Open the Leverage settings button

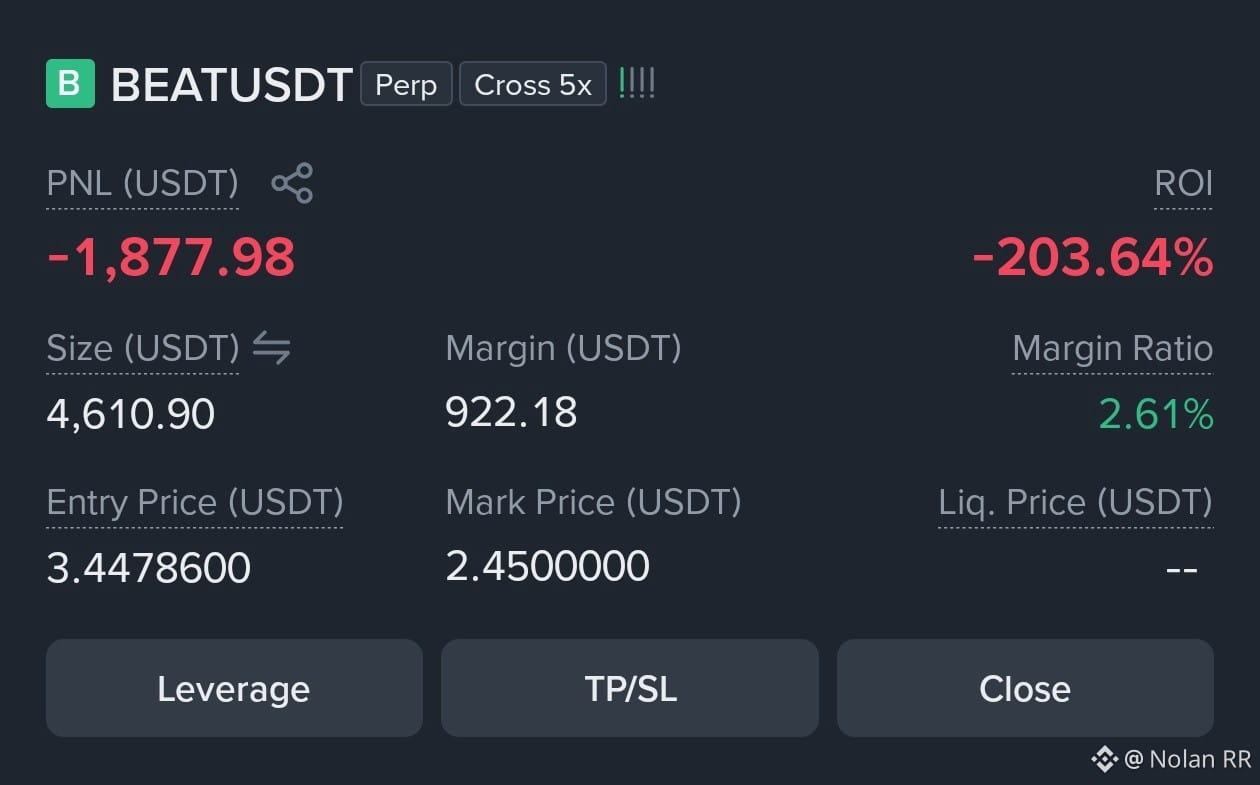pyautogui.click(x=234, y=688)
